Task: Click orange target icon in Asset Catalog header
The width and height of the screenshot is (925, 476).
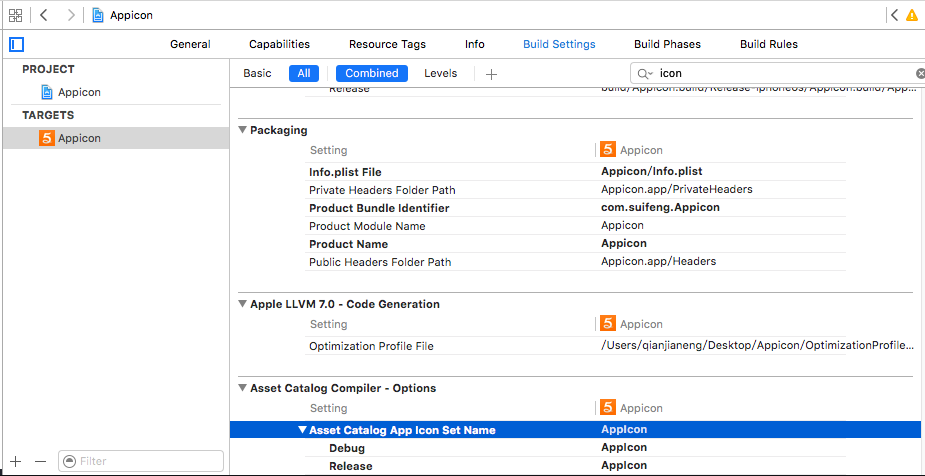Action: [608, 407]
